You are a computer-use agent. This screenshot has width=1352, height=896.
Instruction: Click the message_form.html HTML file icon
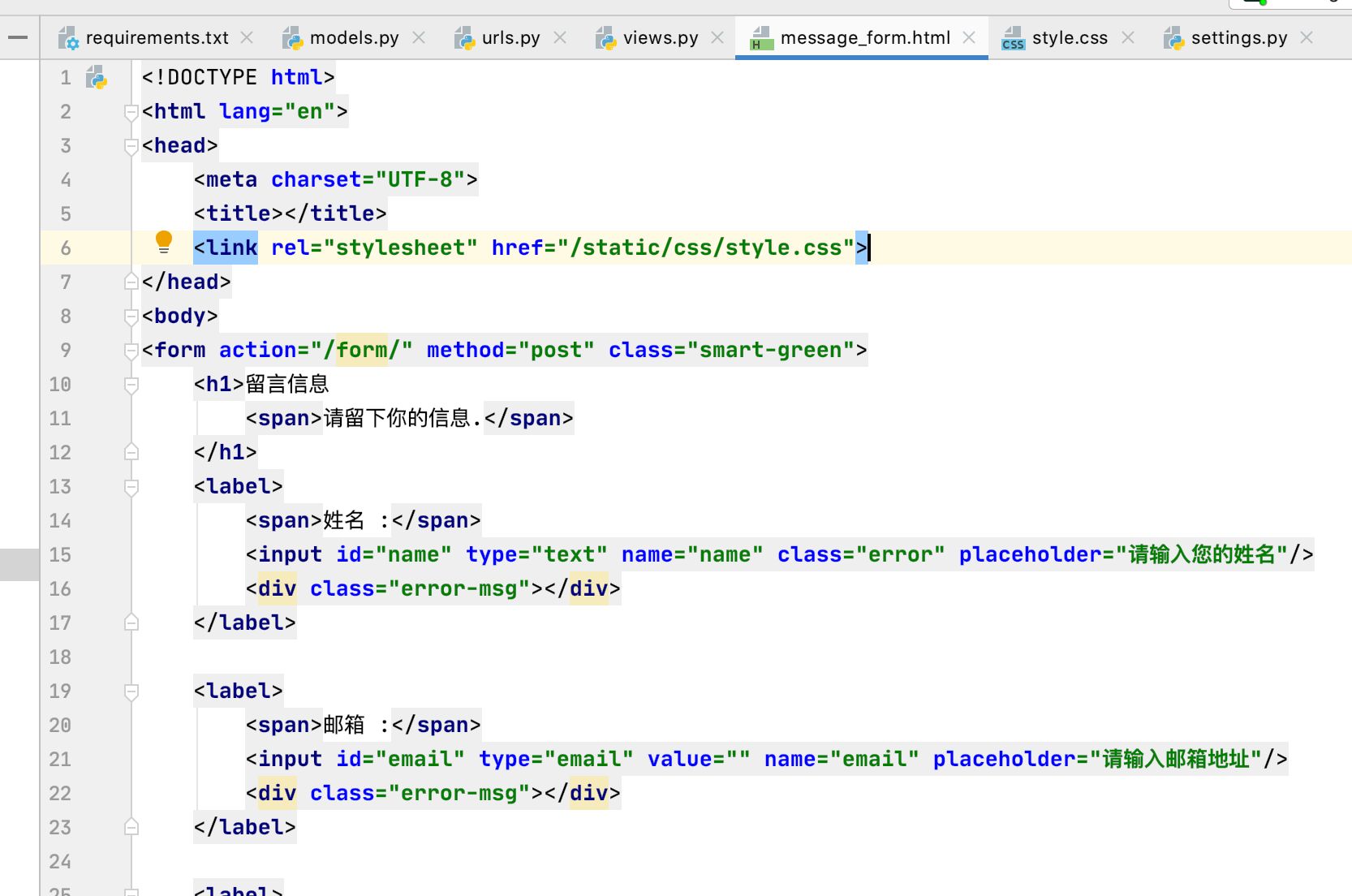761,38
